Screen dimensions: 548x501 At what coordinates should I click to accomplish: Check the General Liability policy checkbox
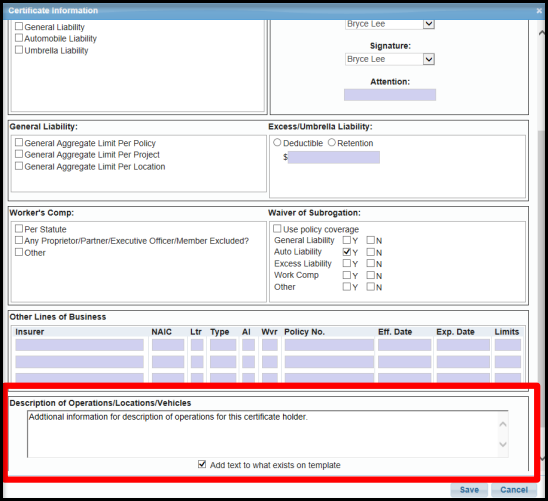19,27
